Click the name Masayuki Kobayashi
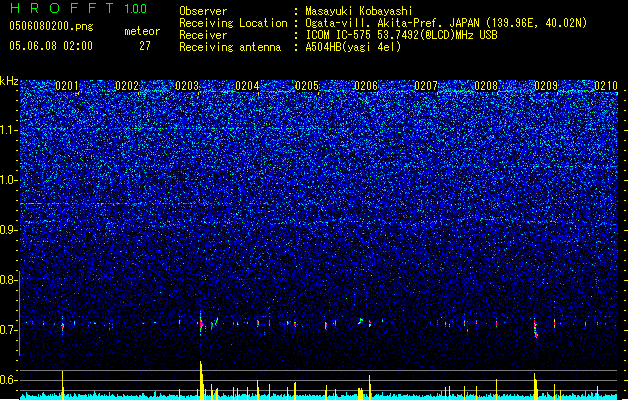Viewport: 629px width, 400px height. (x=359, y=11)
